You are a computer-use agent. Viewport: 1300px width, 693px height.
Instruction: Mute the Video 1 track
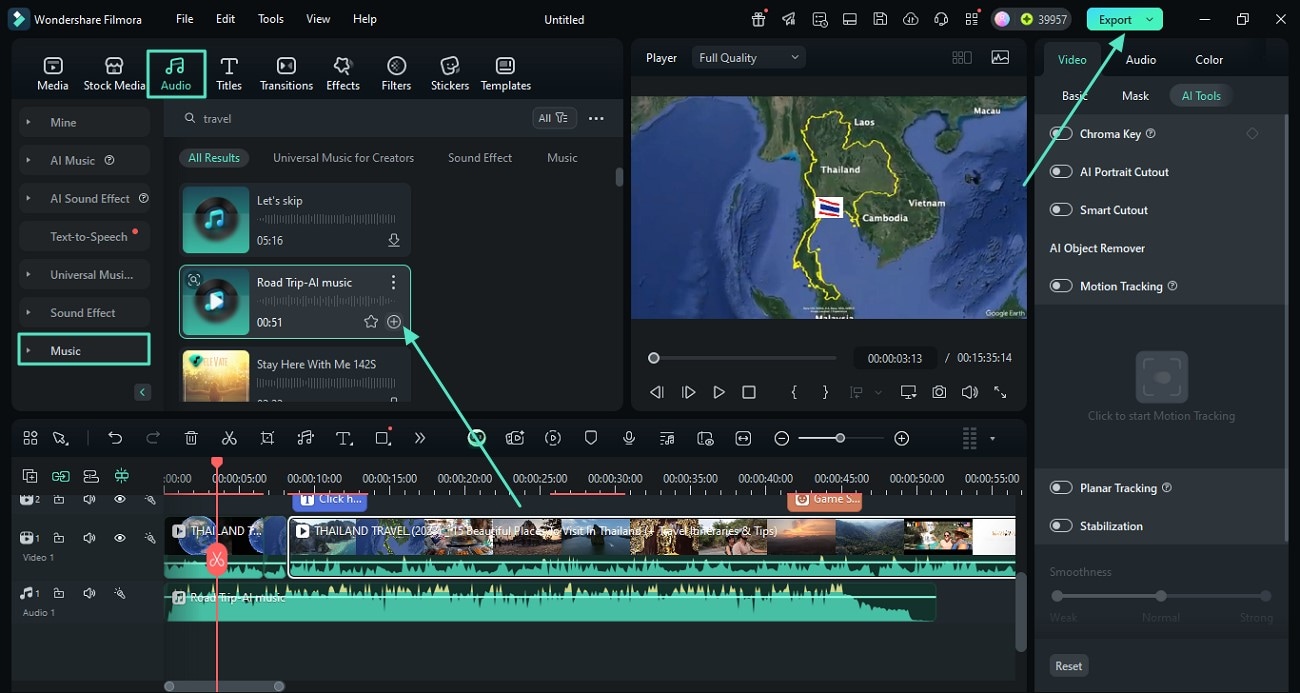point(89,538)
